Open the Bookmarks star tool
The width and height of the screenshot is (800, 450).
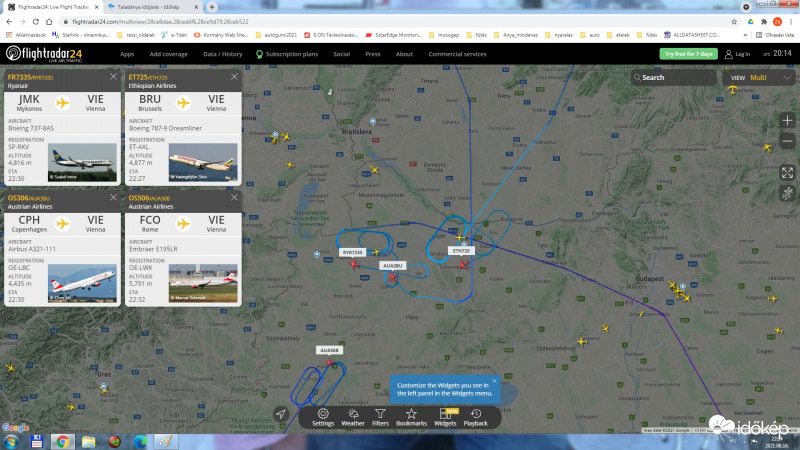(x=411, y=417)
